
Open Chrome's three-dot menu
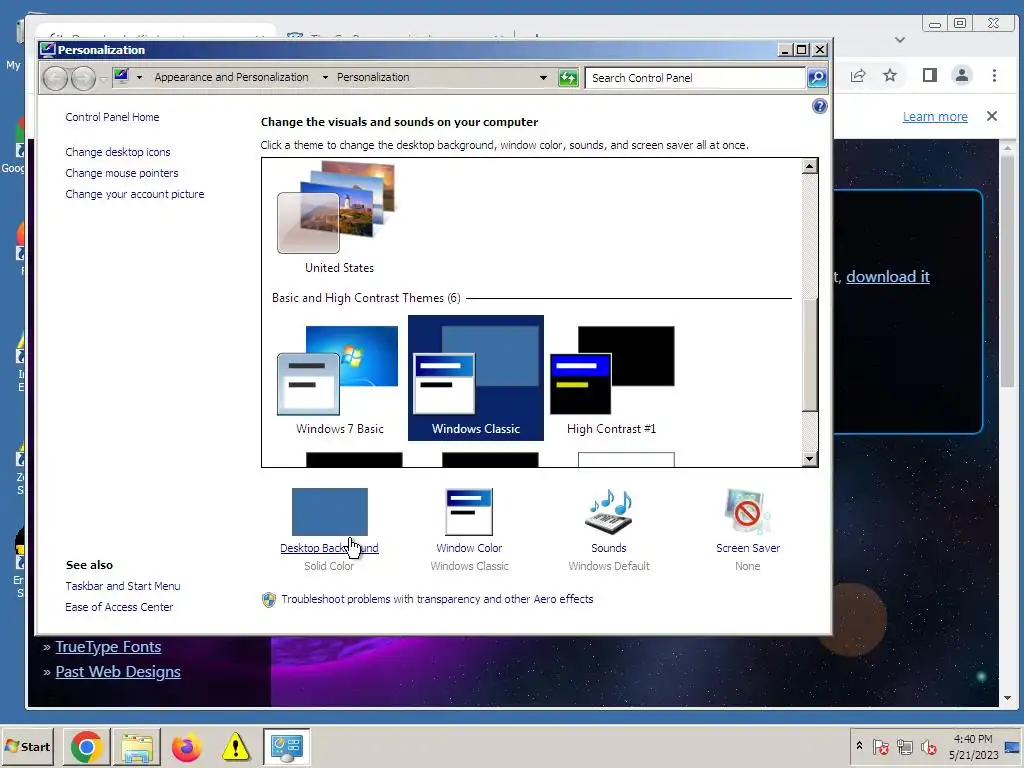pyautogui.click(x=994, y=76)
